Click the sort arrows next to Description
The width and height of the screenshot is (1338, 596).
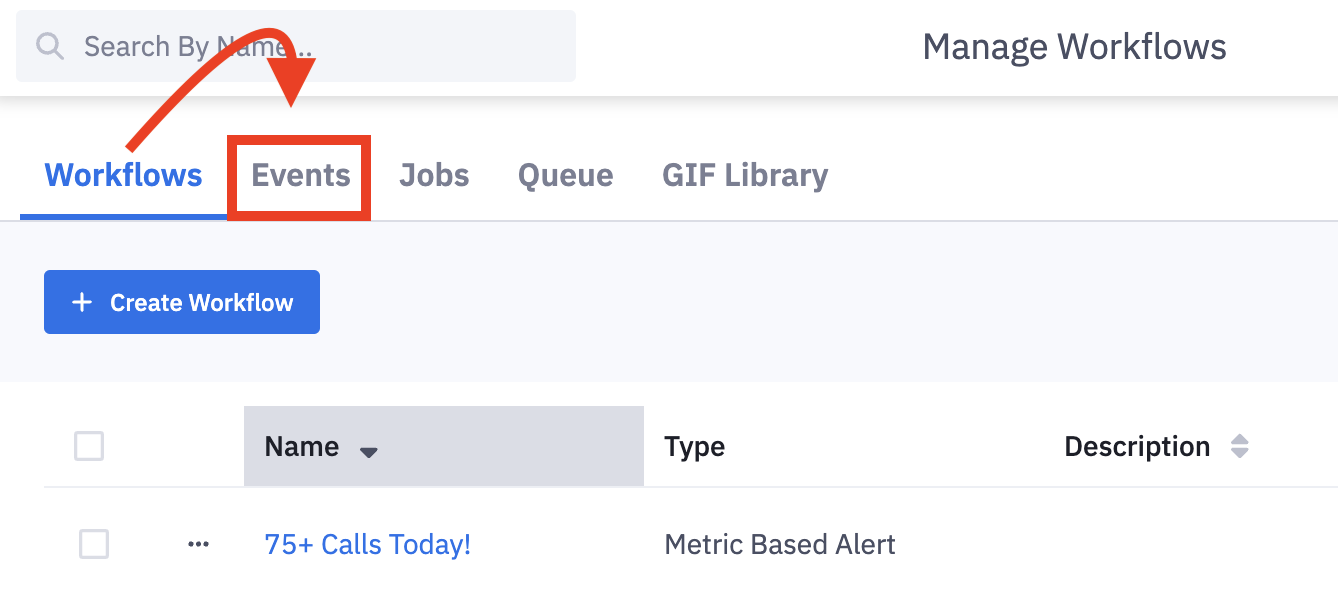click(1240, 446)
